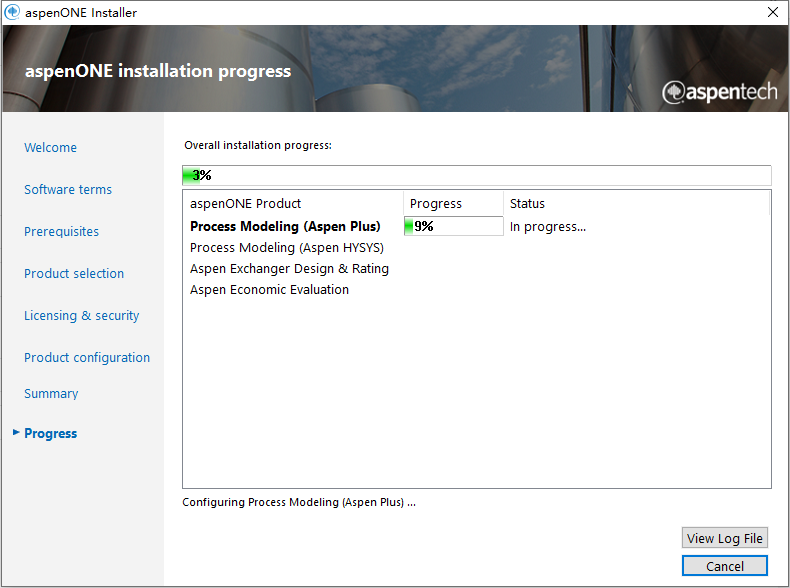Click the Status column header
This screenshot has width=790, height=588.
pyautogui.click(x=527, y=204)
